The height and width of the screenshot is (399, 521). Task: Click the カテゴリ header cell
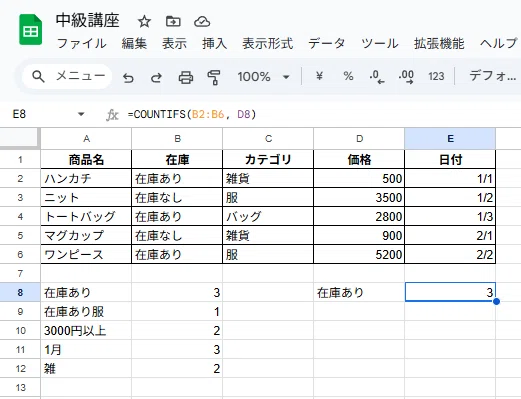268,160
